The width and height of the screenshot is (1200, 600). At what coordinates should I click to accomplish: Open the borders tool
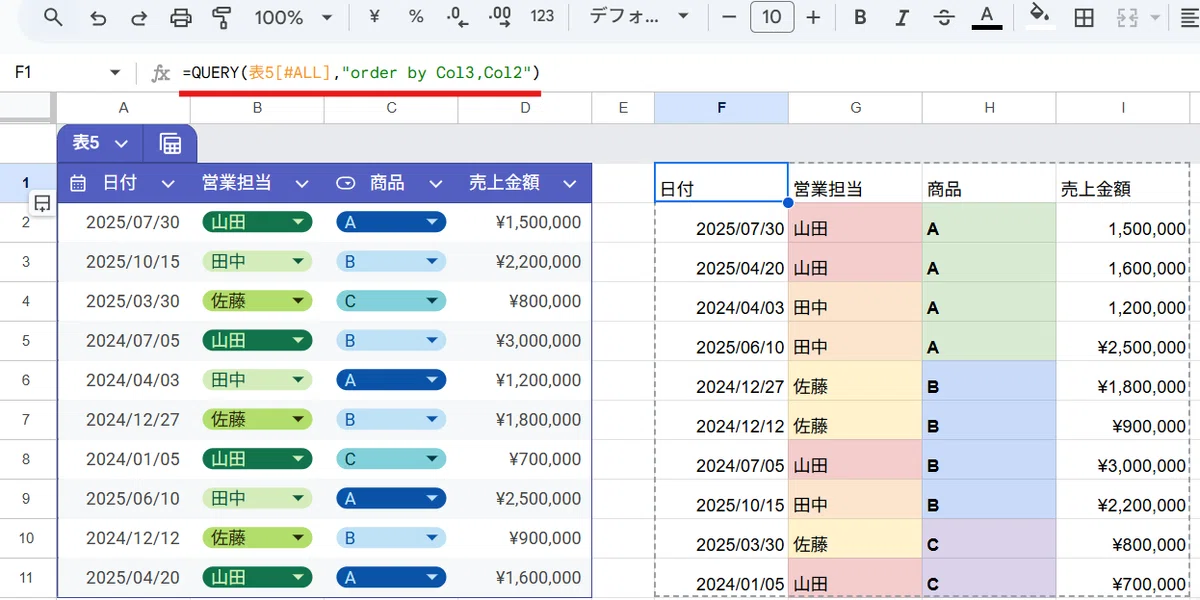click(x=1084, y=18)
